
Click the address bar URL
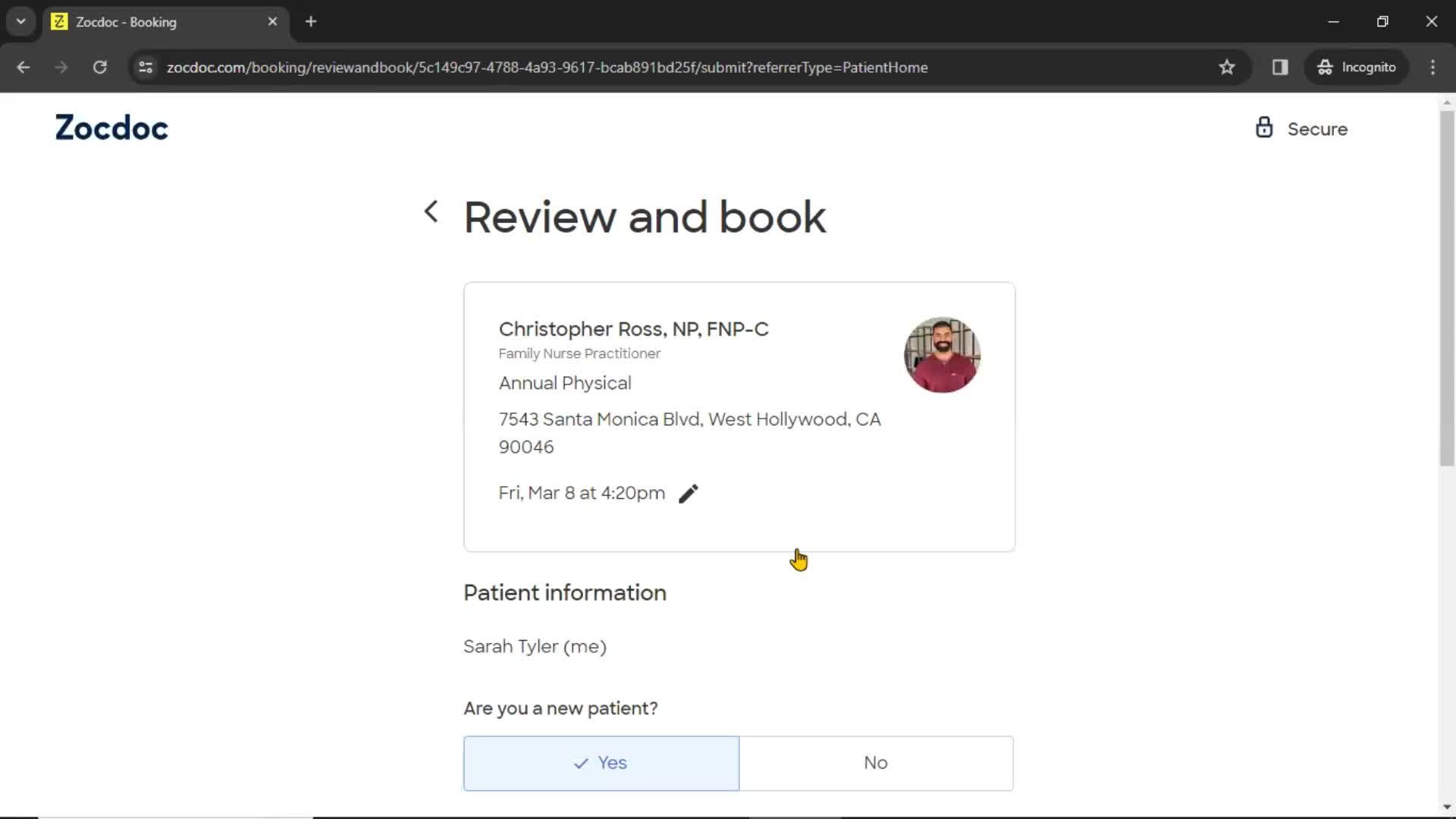coord(547,67)
